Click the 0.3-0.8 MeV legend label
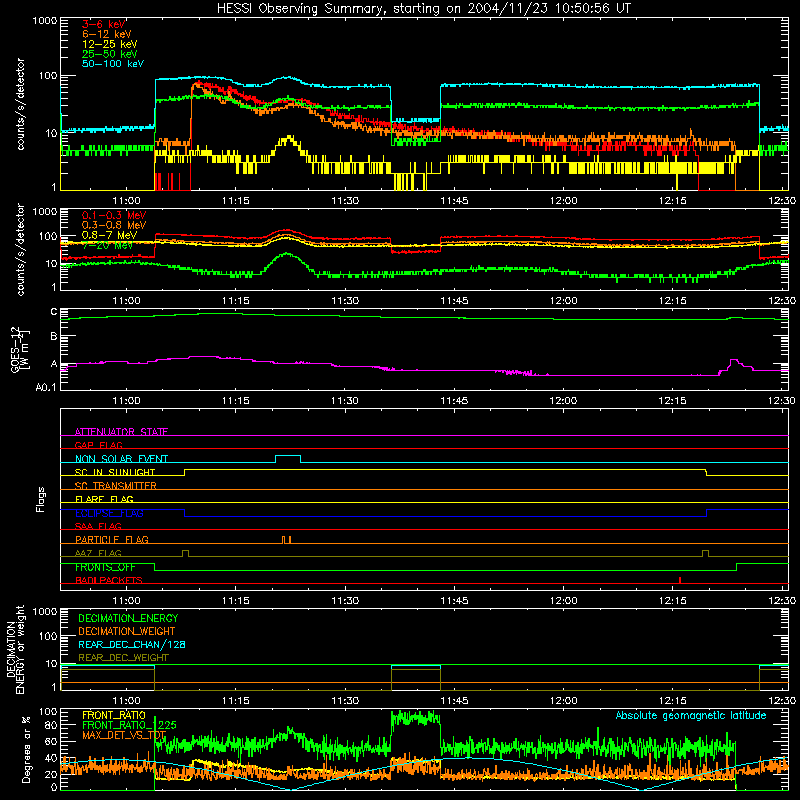 (x=114, y=225)
